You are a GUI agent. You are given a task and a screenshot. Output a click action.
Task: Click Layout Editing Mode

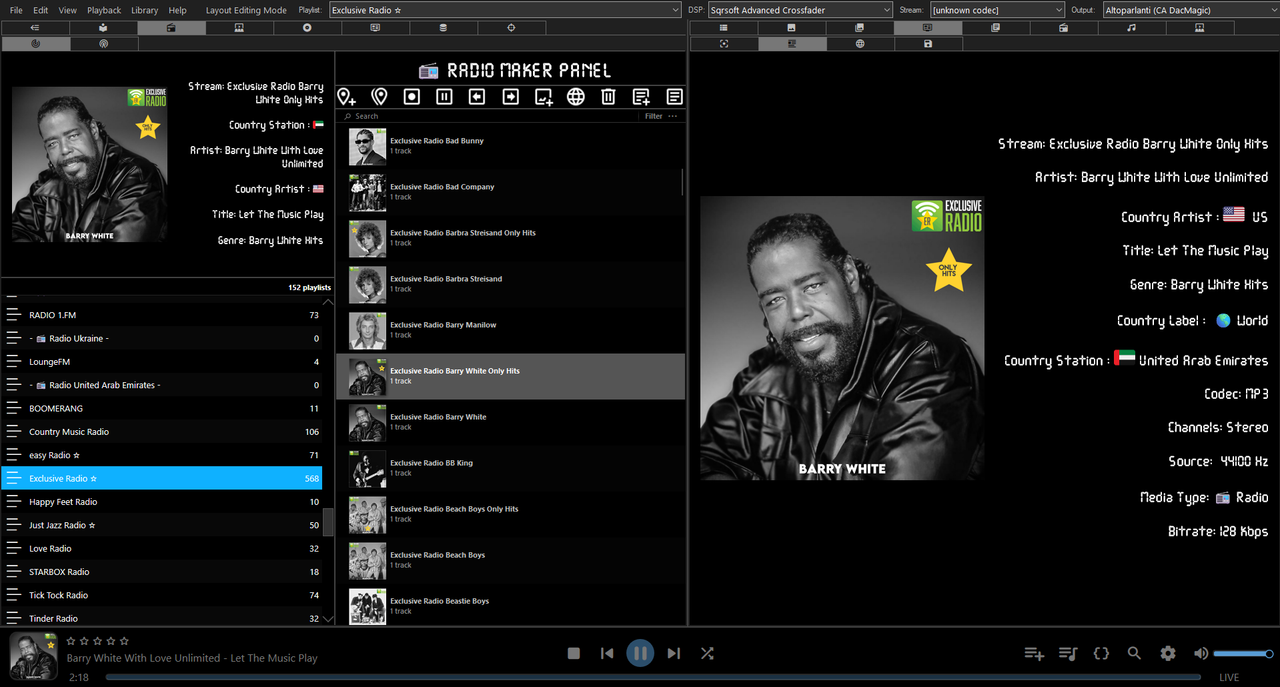click(246, 10)
